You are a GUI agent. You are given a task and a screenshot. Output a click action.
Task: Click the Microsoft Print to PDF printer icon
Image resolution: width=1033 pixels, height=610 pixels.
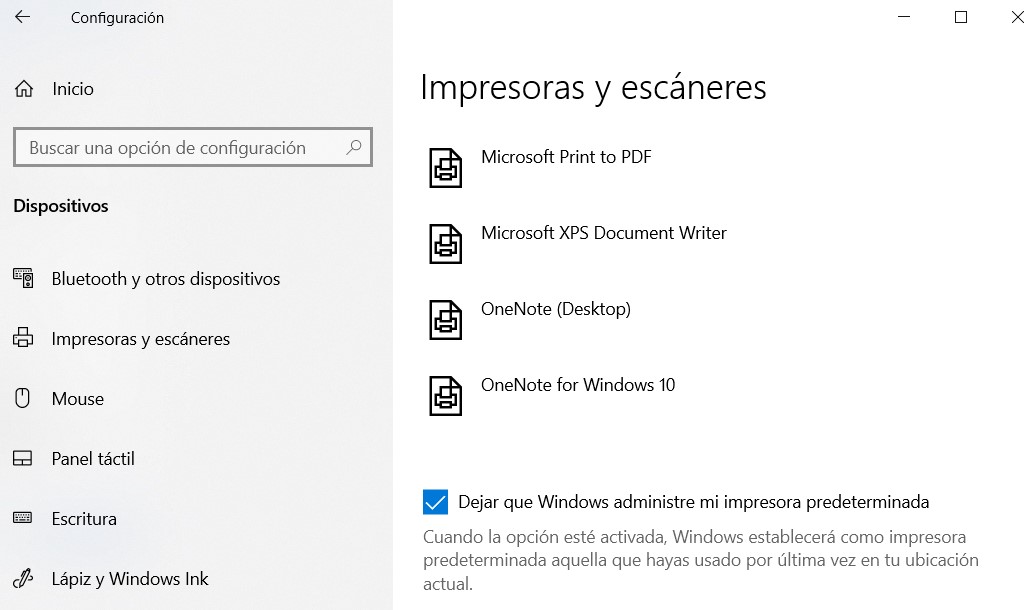pos(446,168)
